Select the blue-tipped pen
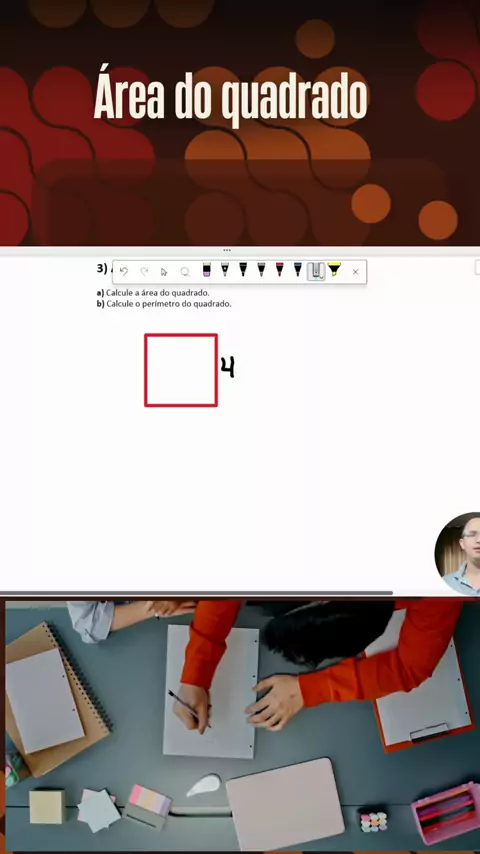 pos(297,270)
